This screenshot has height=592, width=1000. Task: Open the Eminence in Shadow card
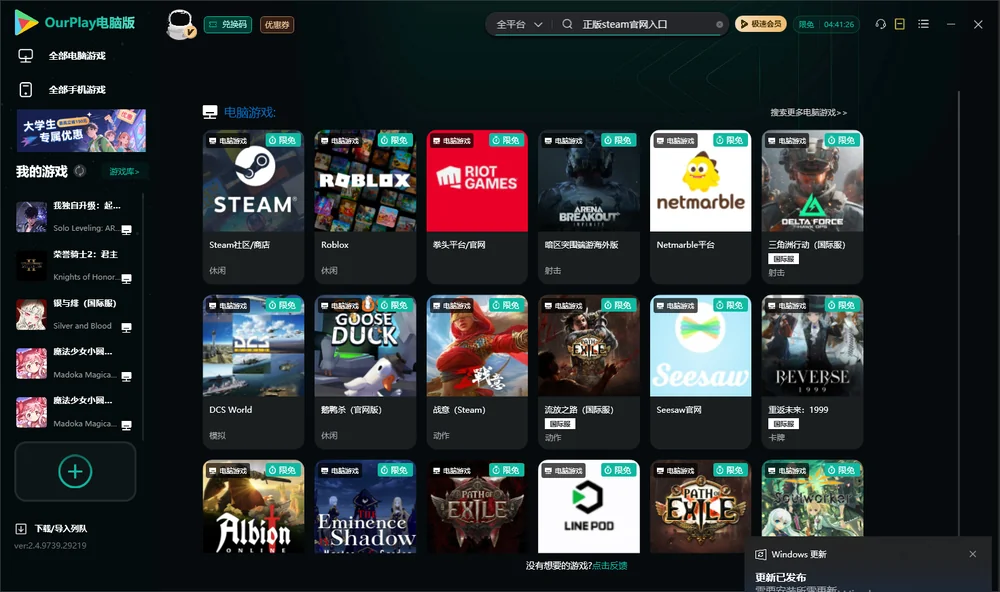point(365,507)
